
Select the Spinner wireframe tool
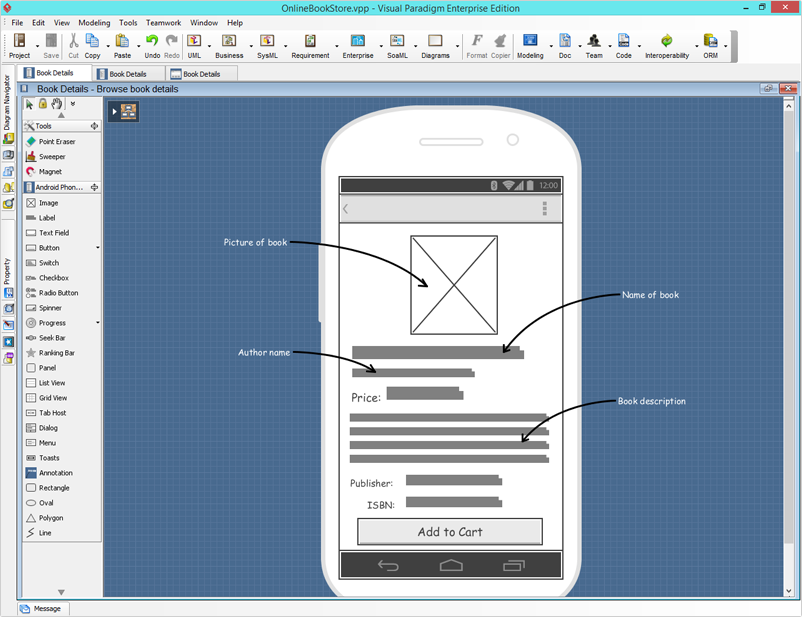click(47, 308)
